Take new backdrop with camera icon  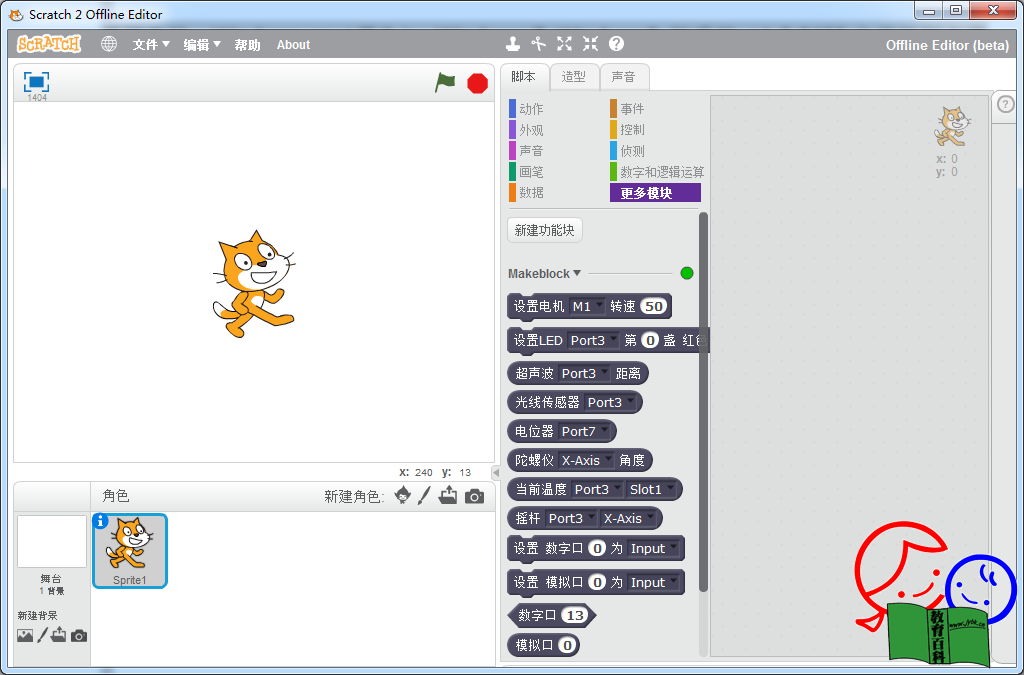pos(79,636)
